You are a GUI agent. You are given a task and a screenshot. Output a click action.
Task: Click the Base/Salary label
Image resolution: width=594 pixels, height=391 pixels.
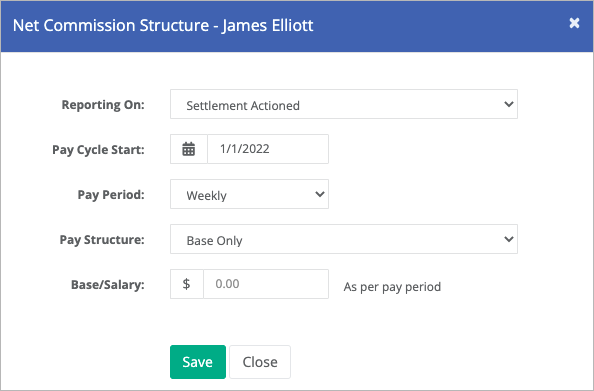[x=108, y=285]
